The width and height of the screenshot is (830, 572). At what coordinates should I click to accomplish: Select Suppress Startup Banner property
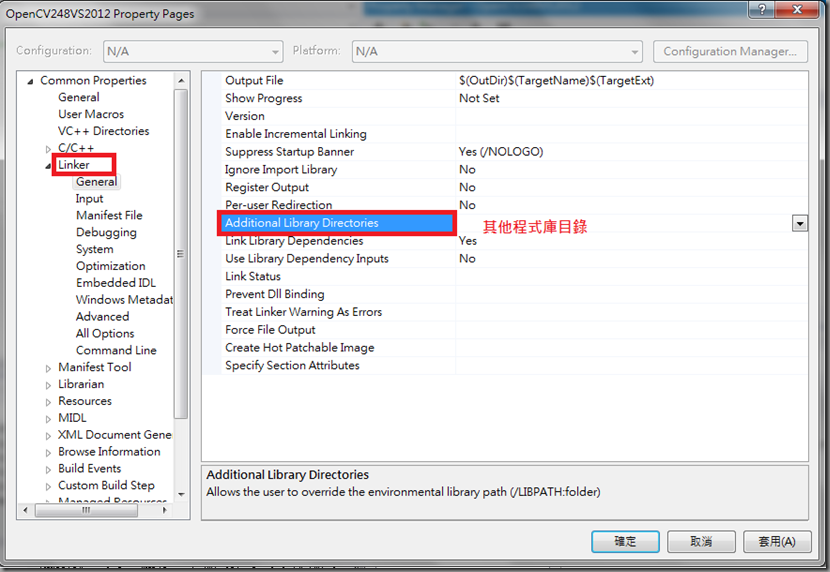[x=515, y=152]
